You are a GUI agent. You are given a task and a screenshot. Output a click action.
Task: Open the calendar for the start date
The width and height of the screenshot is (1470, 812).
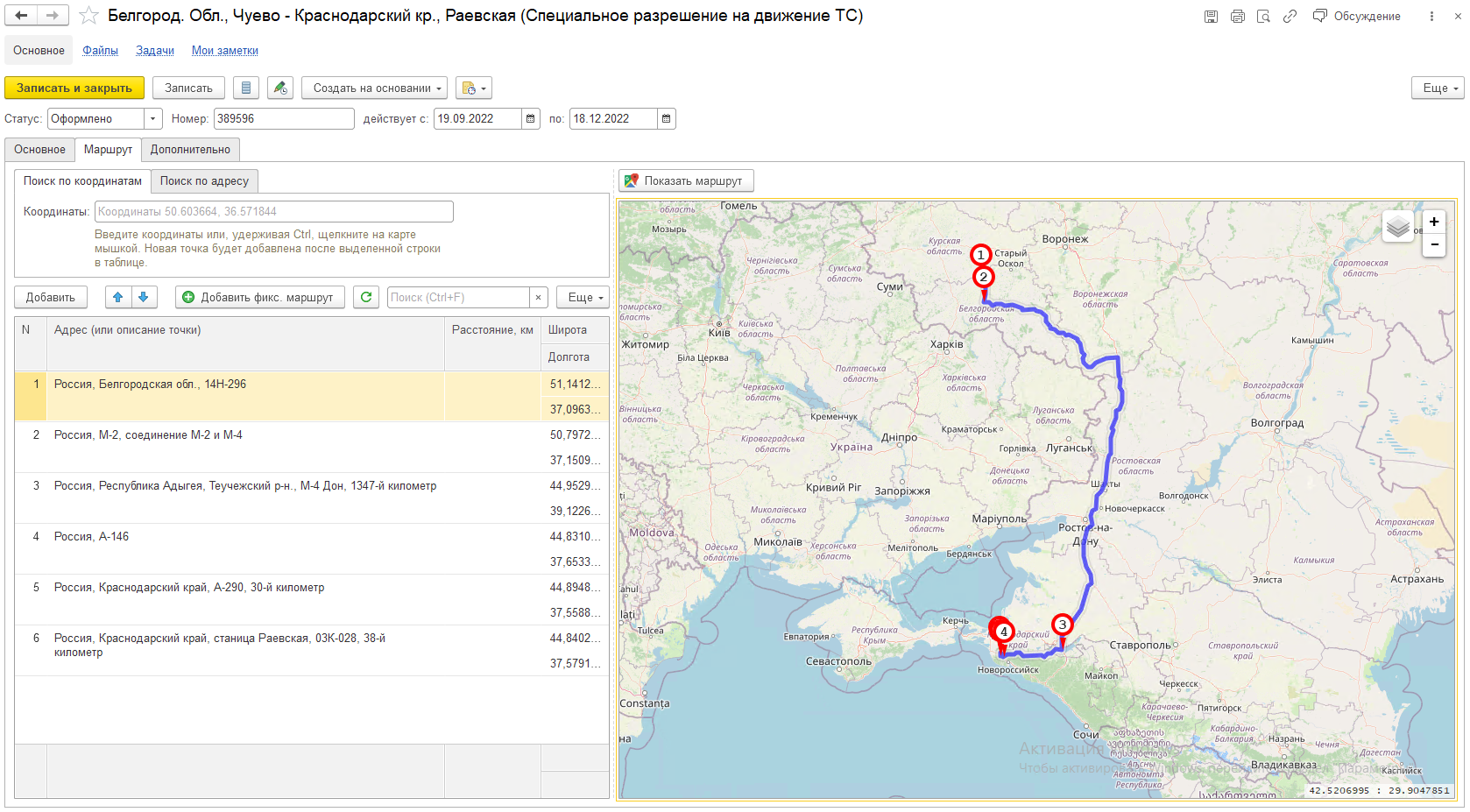tap(531, 118)
